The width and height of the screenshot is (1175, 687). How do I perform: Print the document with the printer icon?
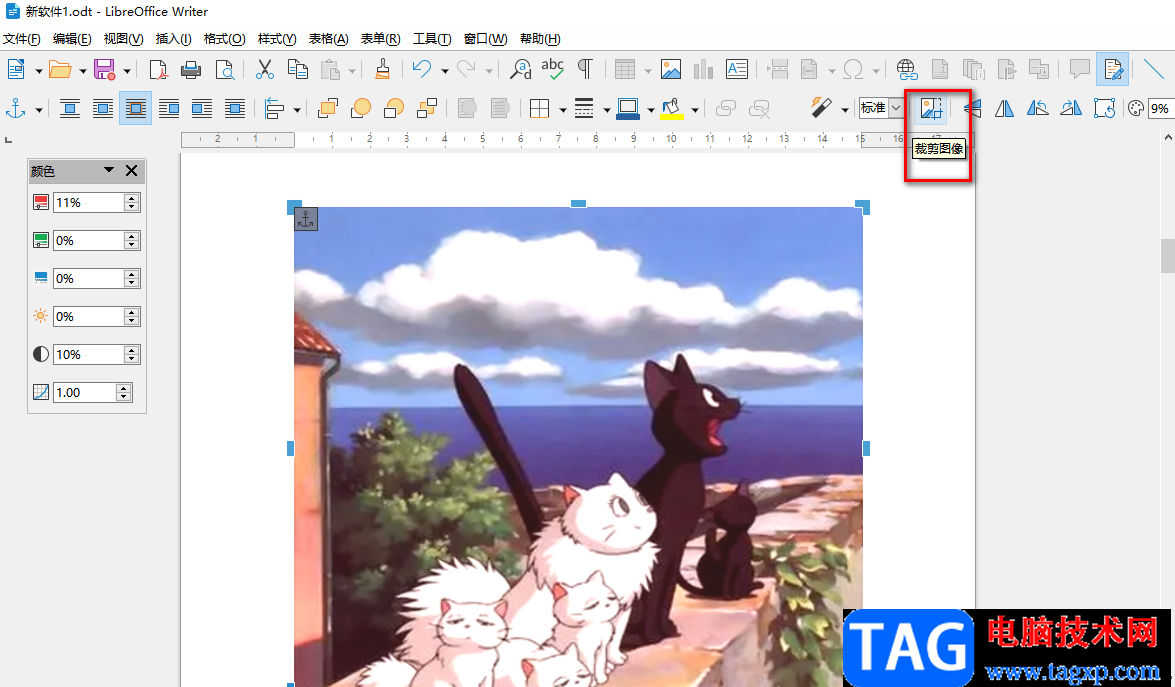pyautogui.click(x=191, y=70)
